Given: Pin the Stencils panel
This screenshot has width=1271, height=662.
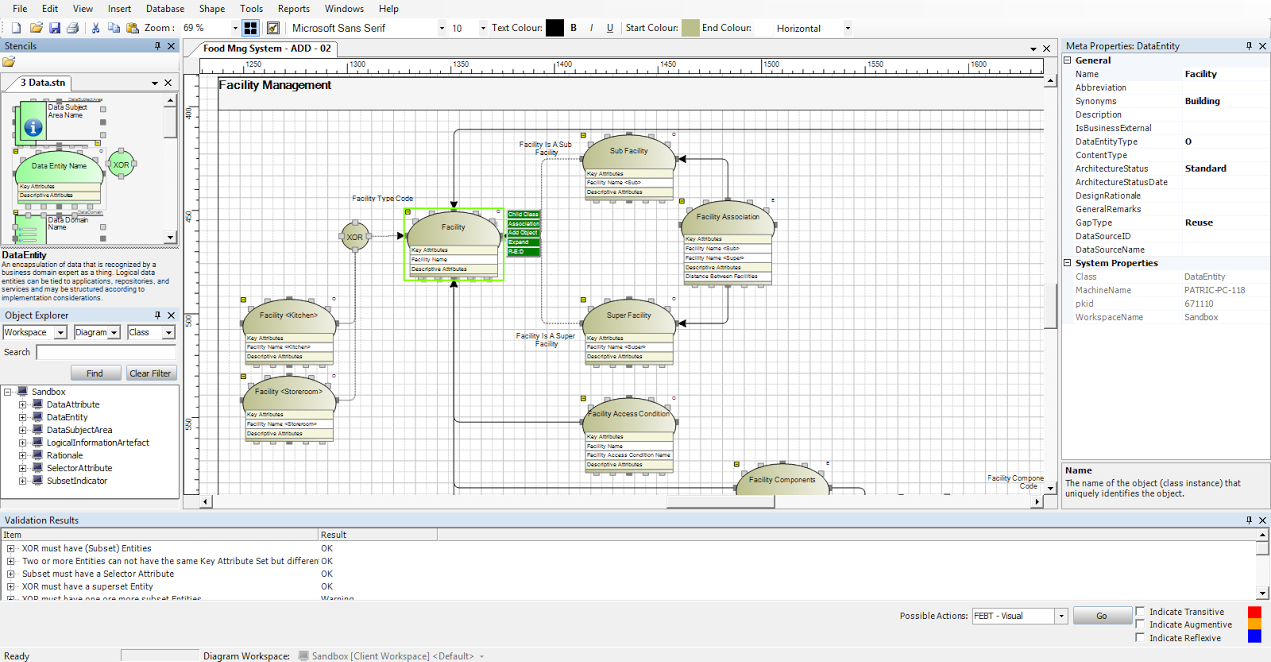Looking at the screenshot, I should [x=158, y=47].
